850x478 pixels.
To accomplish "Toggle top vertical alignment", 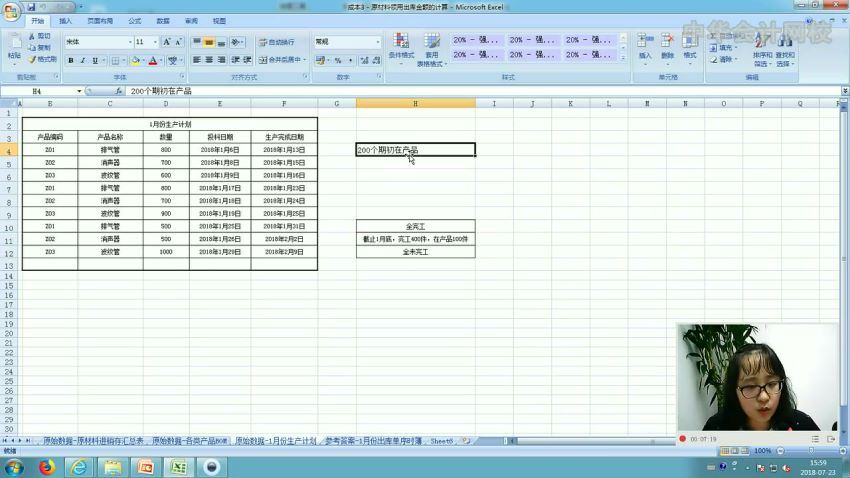I will tap(197, 42).
